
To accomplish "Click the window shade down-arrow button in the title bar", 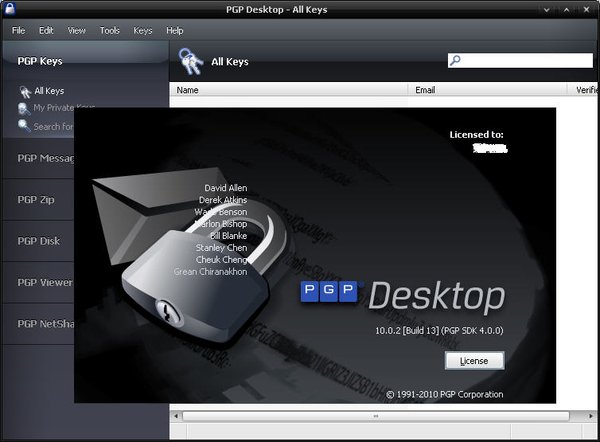I will pyautogui.click(x=547, y=10).
